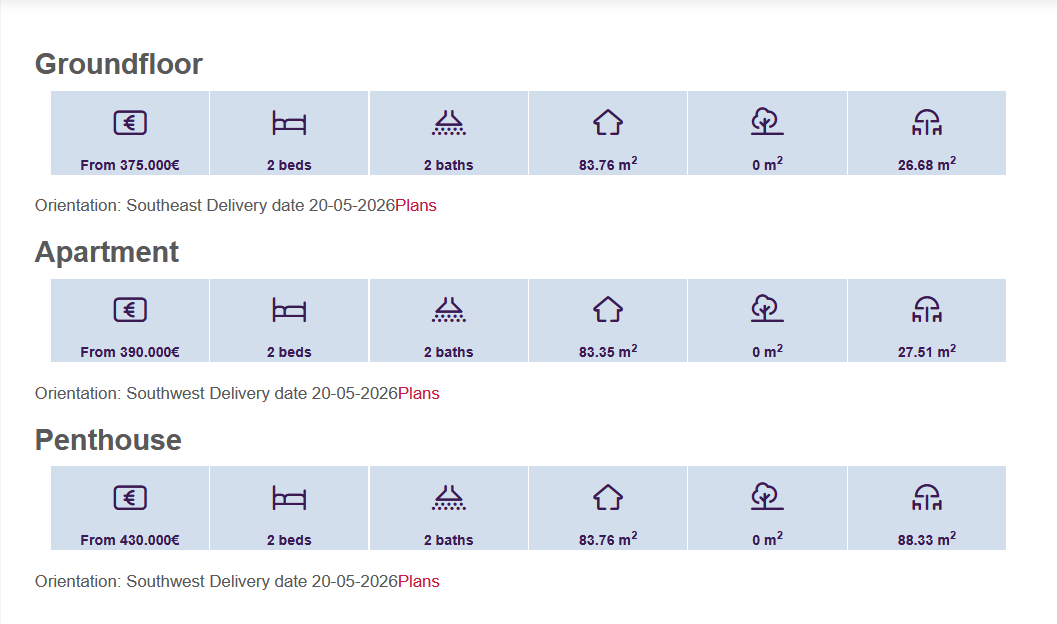Image resolution: width=1057 pixels, height=624 pixels.
Task: Open Plans link for Penthouse
Action: click(x=419, y=581)
